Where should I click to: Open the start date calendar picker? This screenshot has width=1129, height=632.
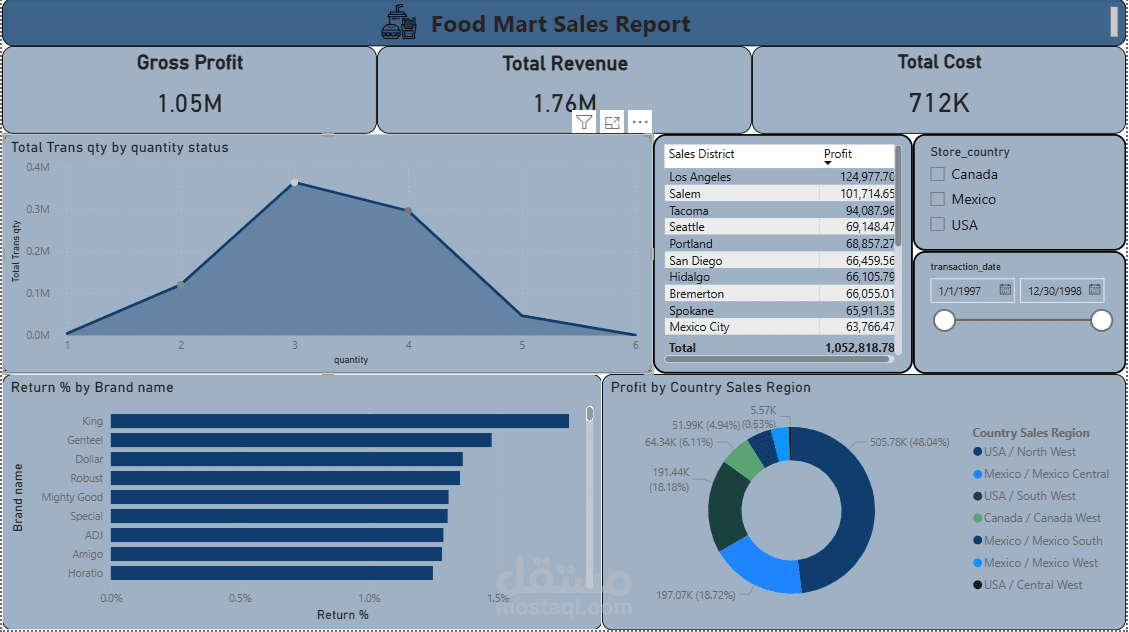click(1005, 290)
